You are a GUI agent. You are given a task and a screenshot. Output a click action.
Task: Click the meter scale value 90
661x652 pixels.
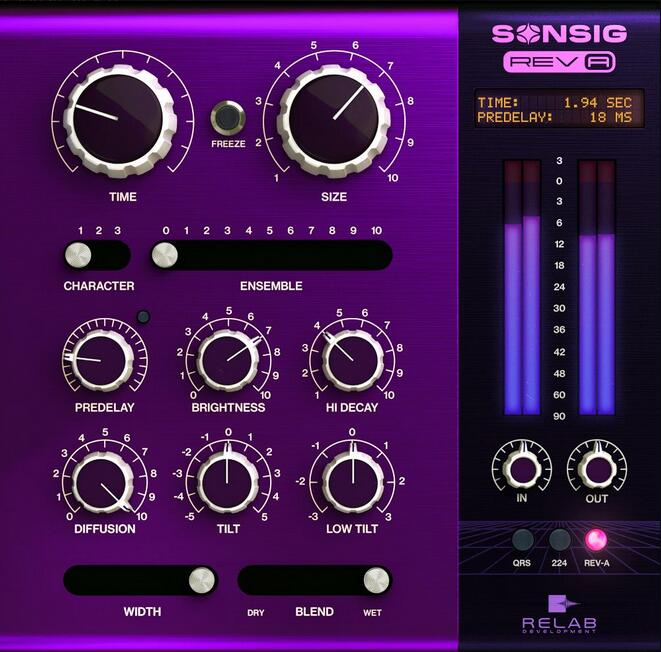[559, 416]
